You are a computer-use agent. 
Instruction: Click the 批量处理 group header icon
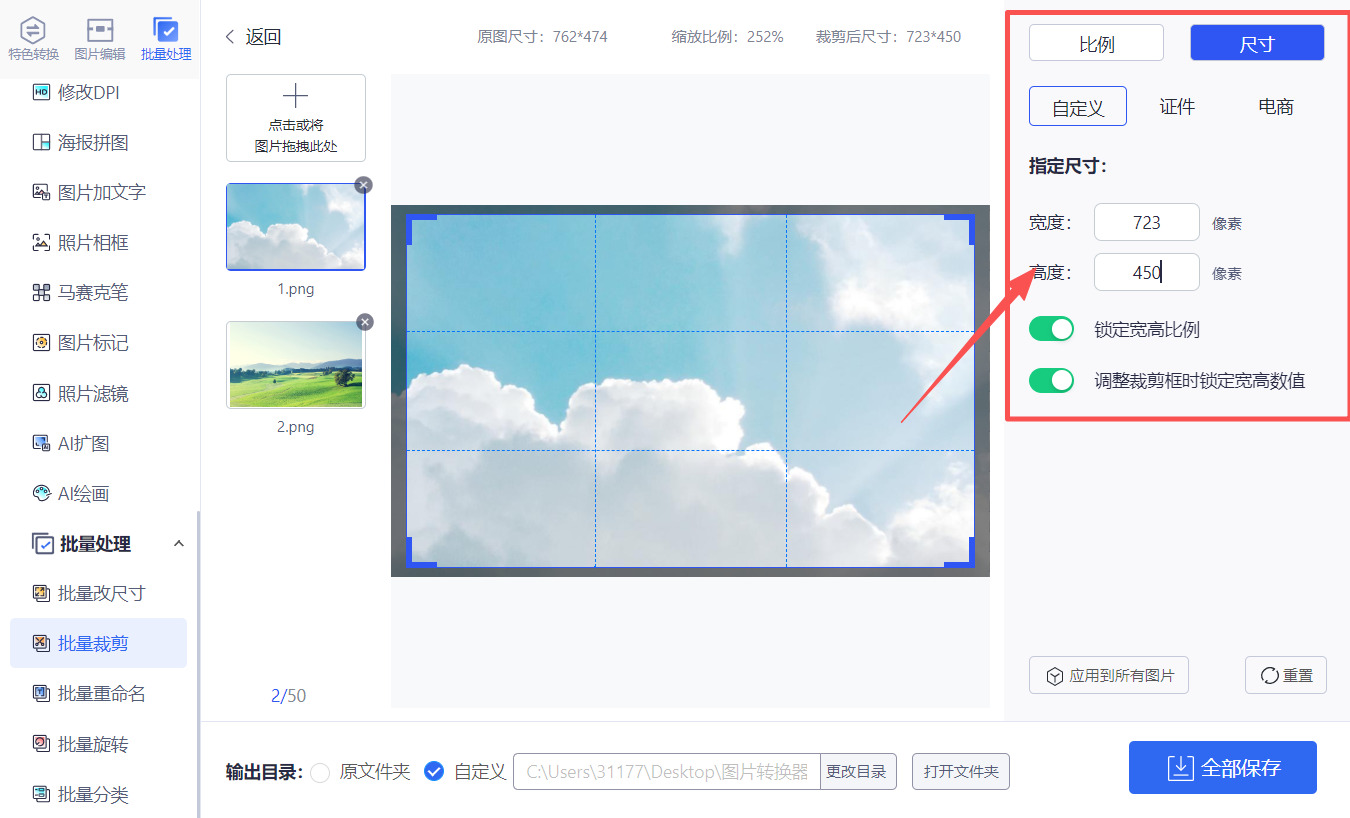[43, 544]
